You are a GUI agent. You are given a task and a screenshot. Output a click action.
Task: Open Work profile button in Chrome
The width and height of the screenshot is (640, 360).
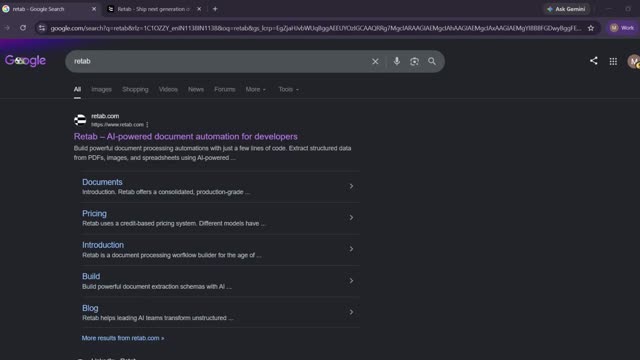click(622, 28)
